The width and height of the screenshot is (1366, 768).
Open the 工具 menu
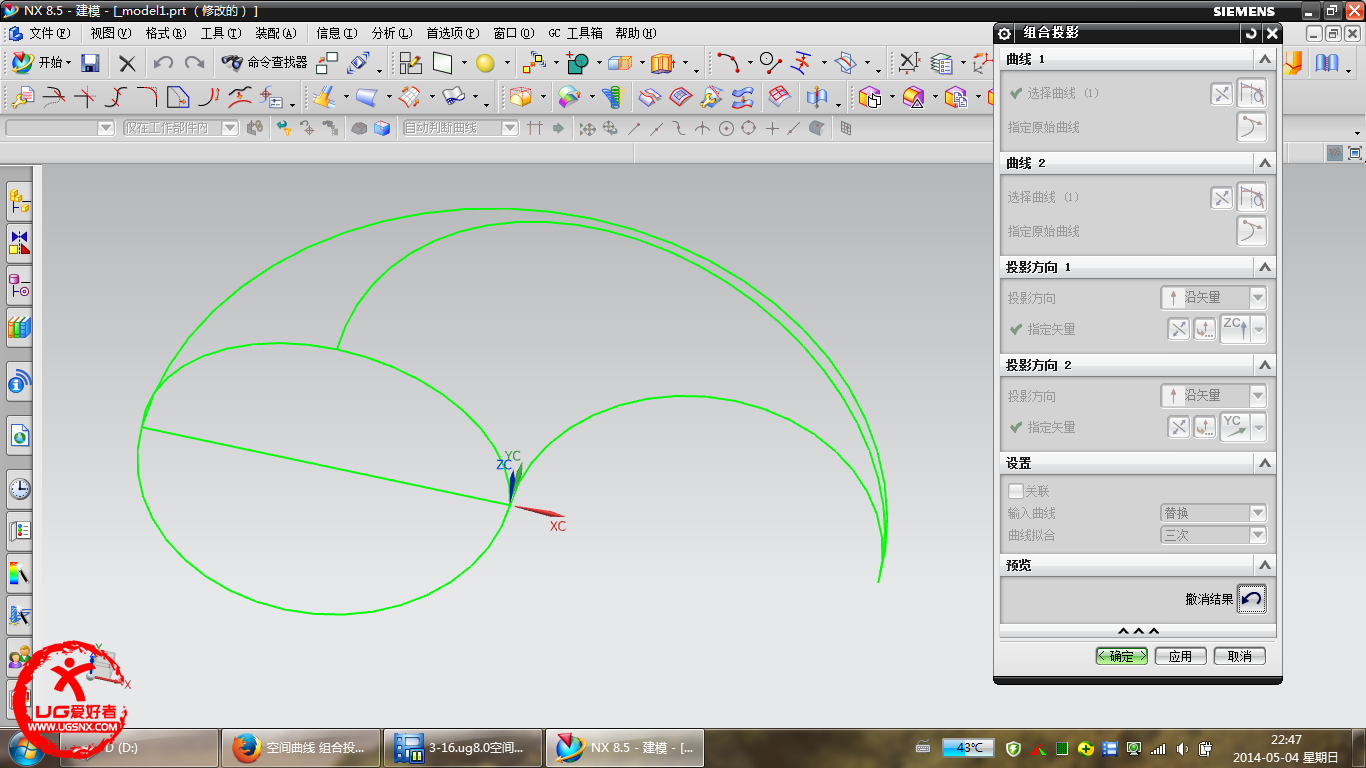tap(221, 33)
